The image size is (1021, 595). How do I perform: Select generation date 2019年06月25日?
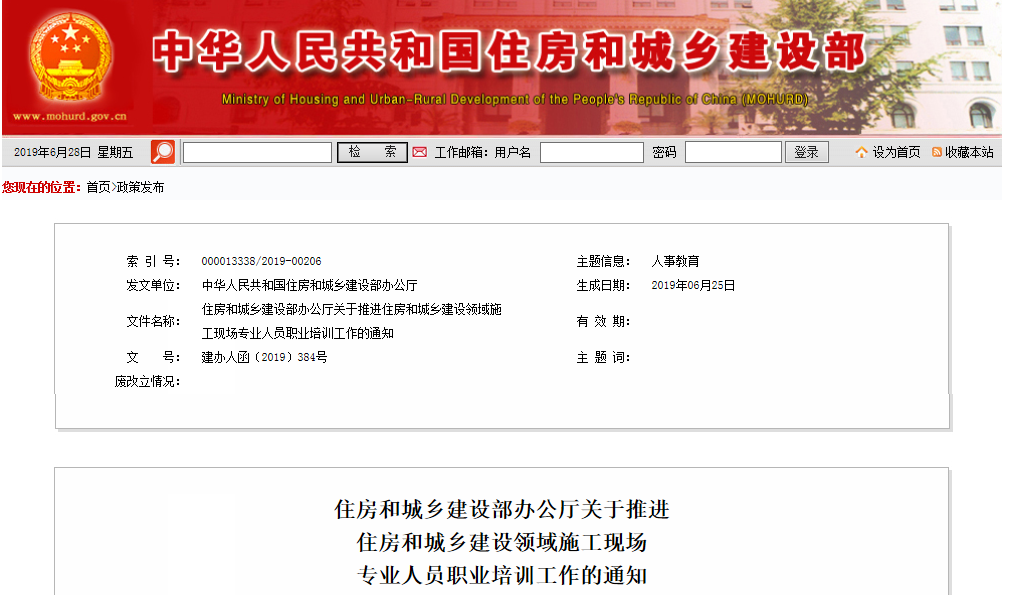(x=693, y=285)
